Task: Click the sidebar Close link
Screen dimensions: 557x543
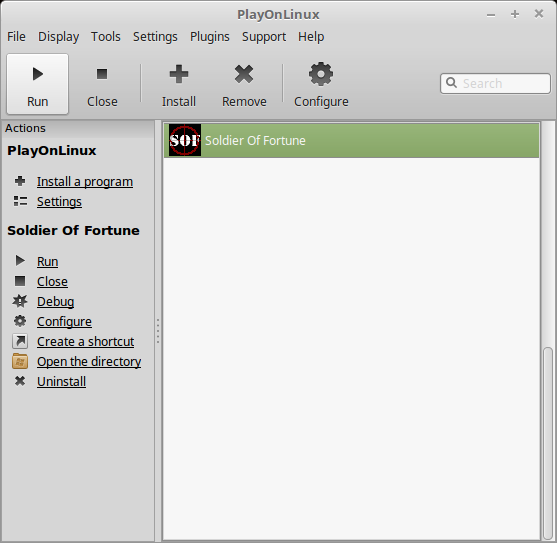Action: point(52,281)
